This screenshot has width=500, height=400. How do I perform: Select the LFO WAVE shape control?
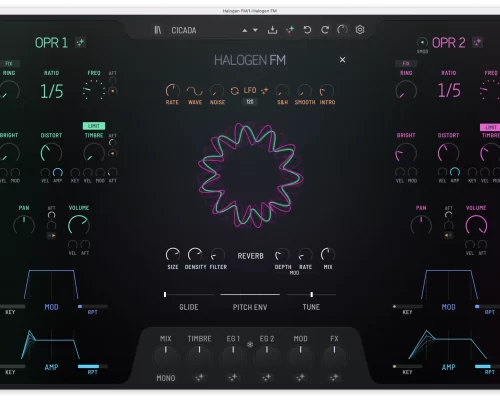(195, 91)
